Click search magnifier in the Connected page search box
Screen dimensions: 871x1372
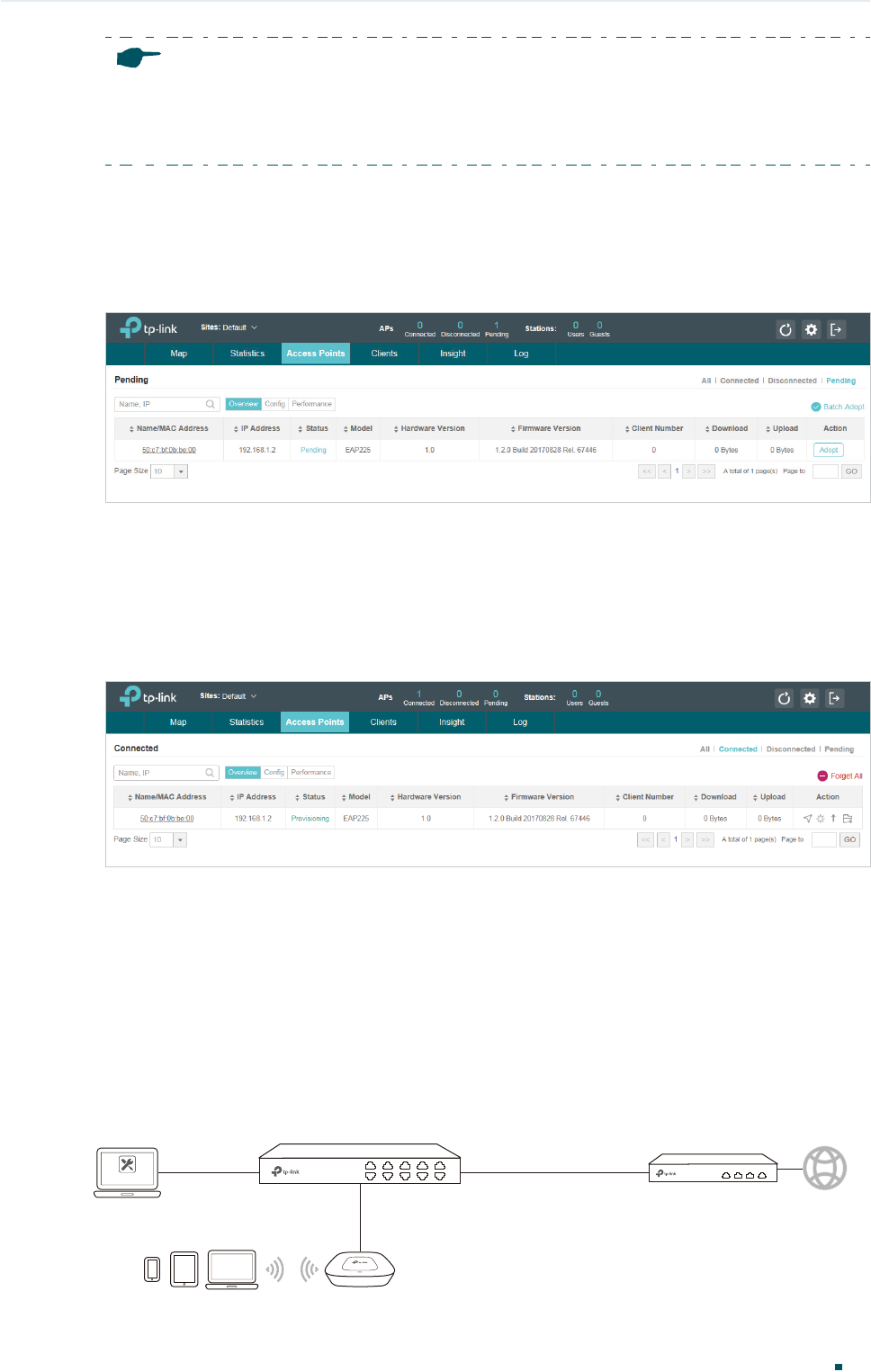coord(210,773)
